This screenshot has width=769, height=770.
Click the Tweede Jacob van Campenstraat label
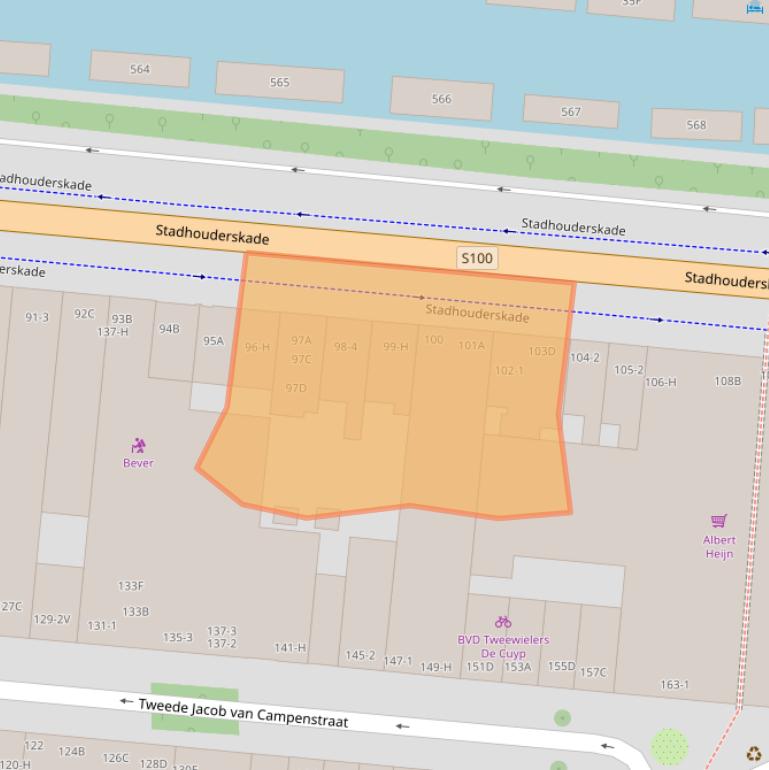[242, 711]
